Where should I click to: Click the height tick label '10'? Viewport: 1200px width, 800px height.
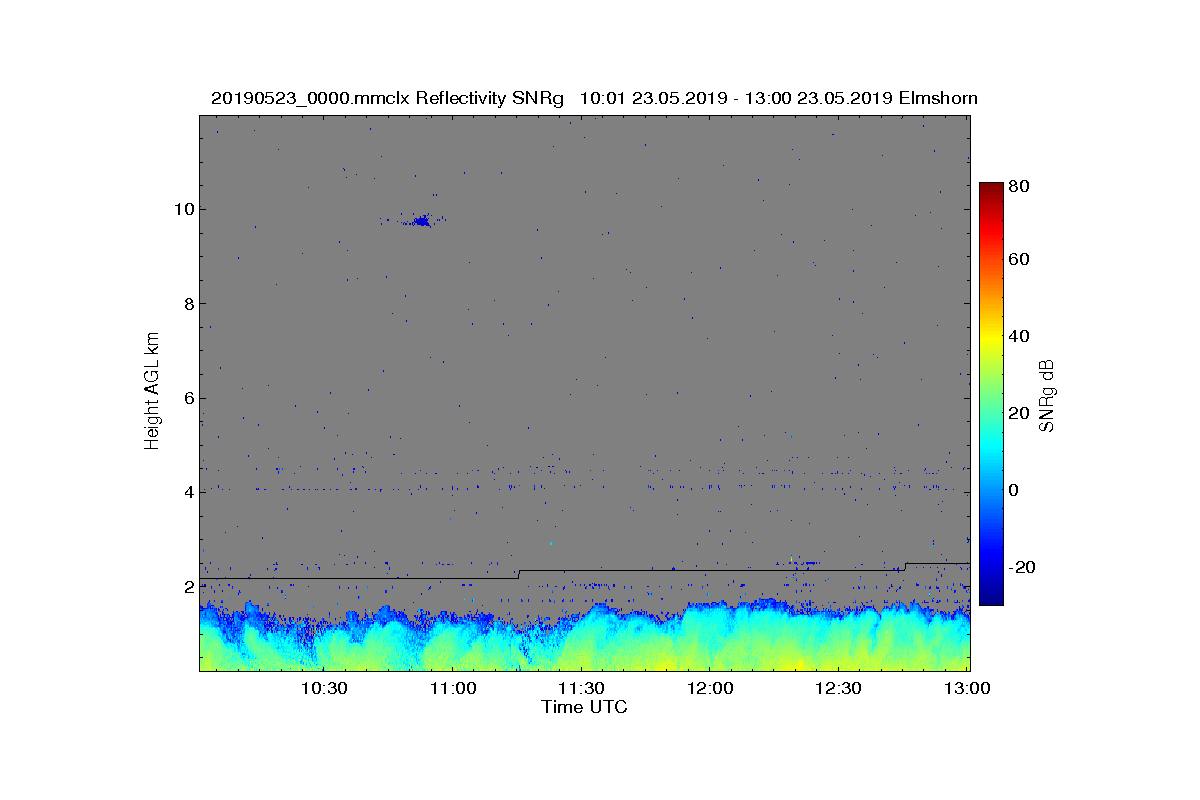pos(183,209)
